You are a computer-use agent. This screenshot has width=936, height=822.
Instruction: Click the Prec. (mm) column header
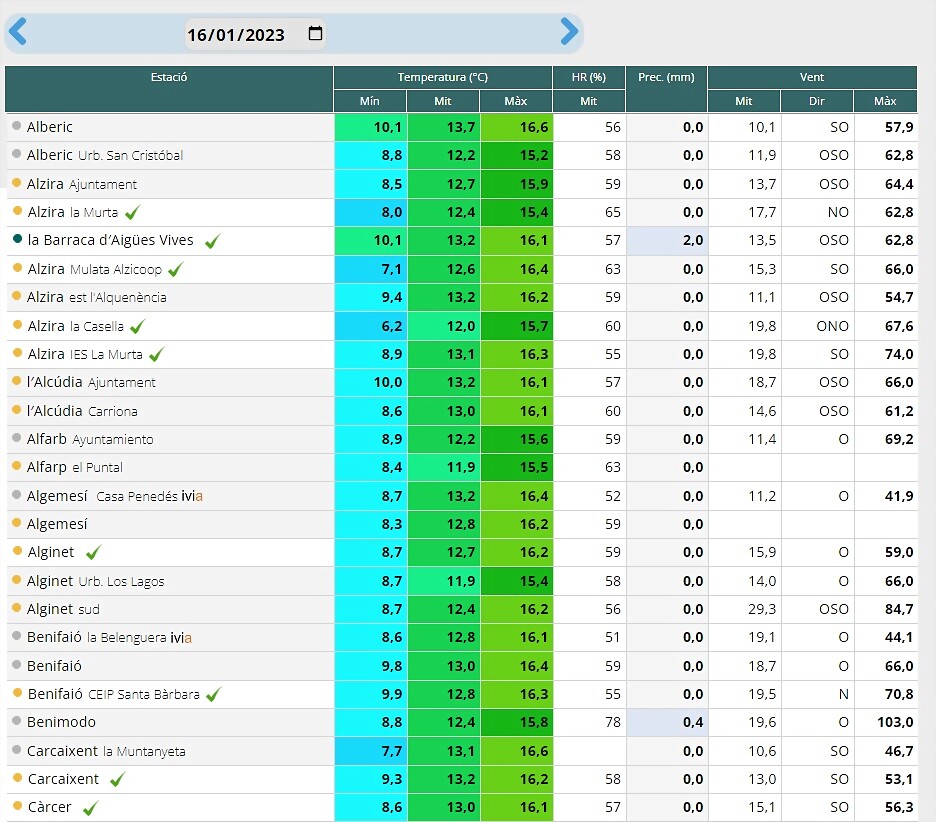[666, 88]
